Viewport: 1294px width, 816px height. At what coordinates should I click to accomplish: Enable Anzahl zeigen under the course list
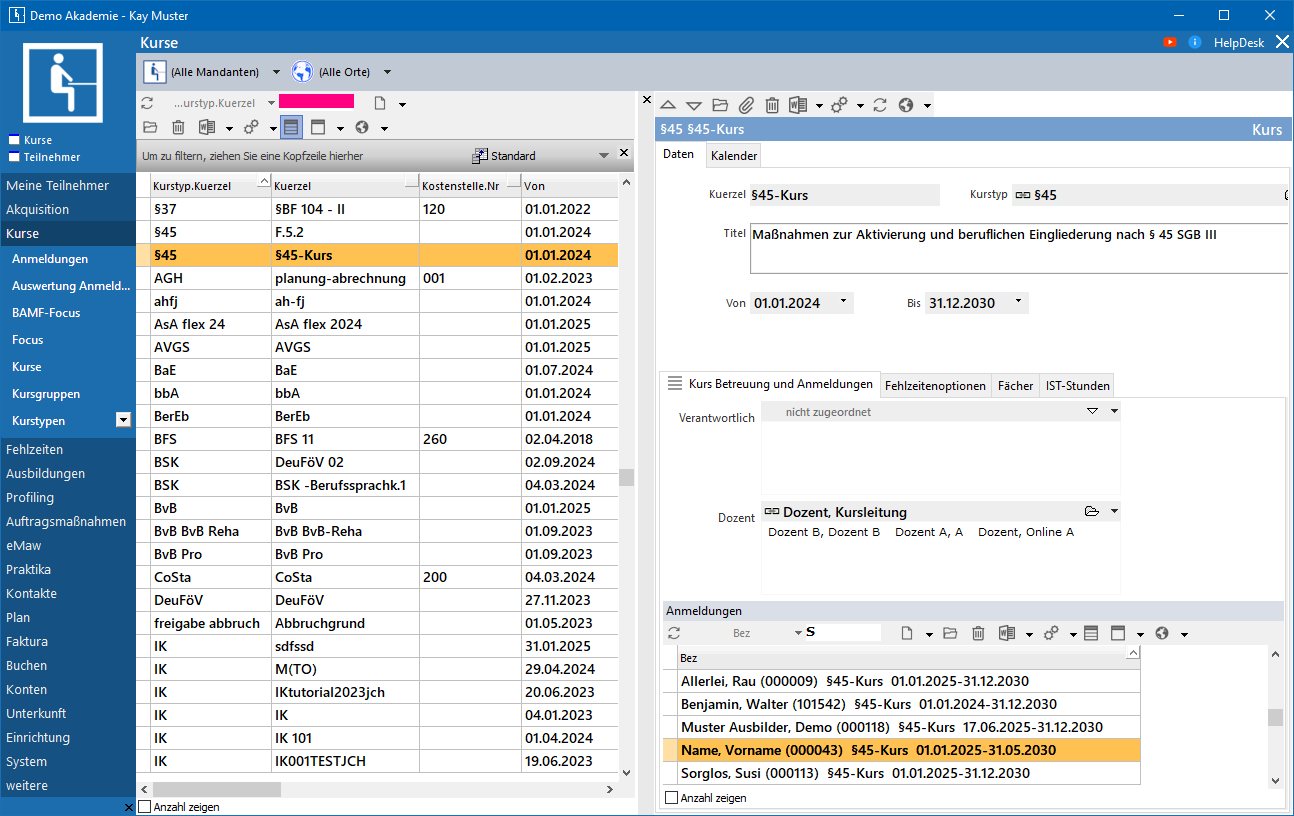point(145,807)
